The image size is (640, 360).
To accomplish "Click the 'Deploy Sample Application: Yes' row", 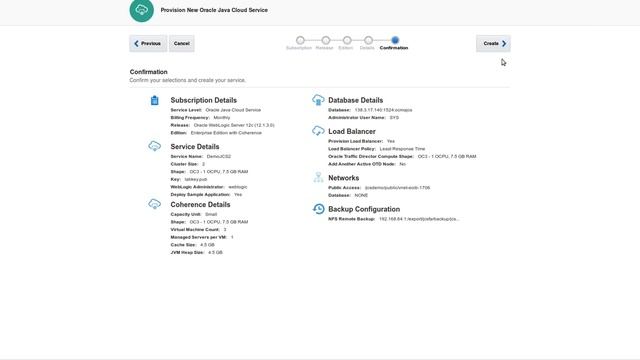I will (x=207, y=195).
